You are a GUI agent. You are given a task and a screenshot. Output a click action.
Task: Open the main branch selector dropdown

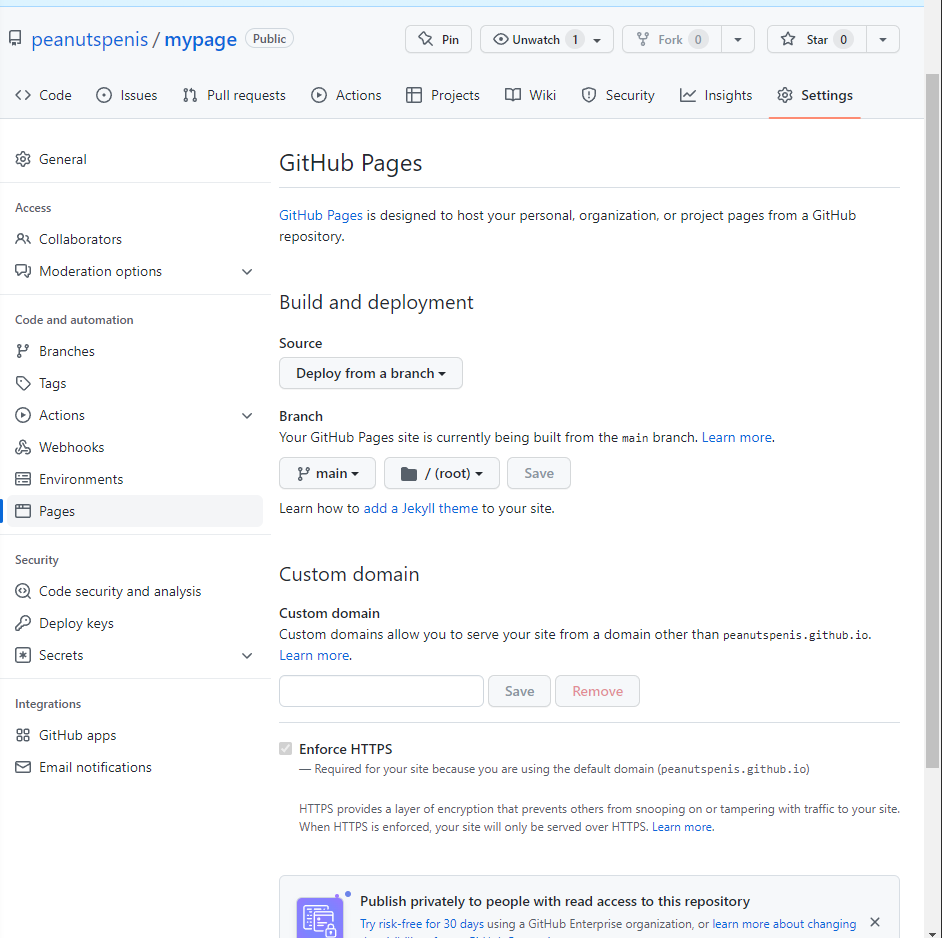pos(327,474)
